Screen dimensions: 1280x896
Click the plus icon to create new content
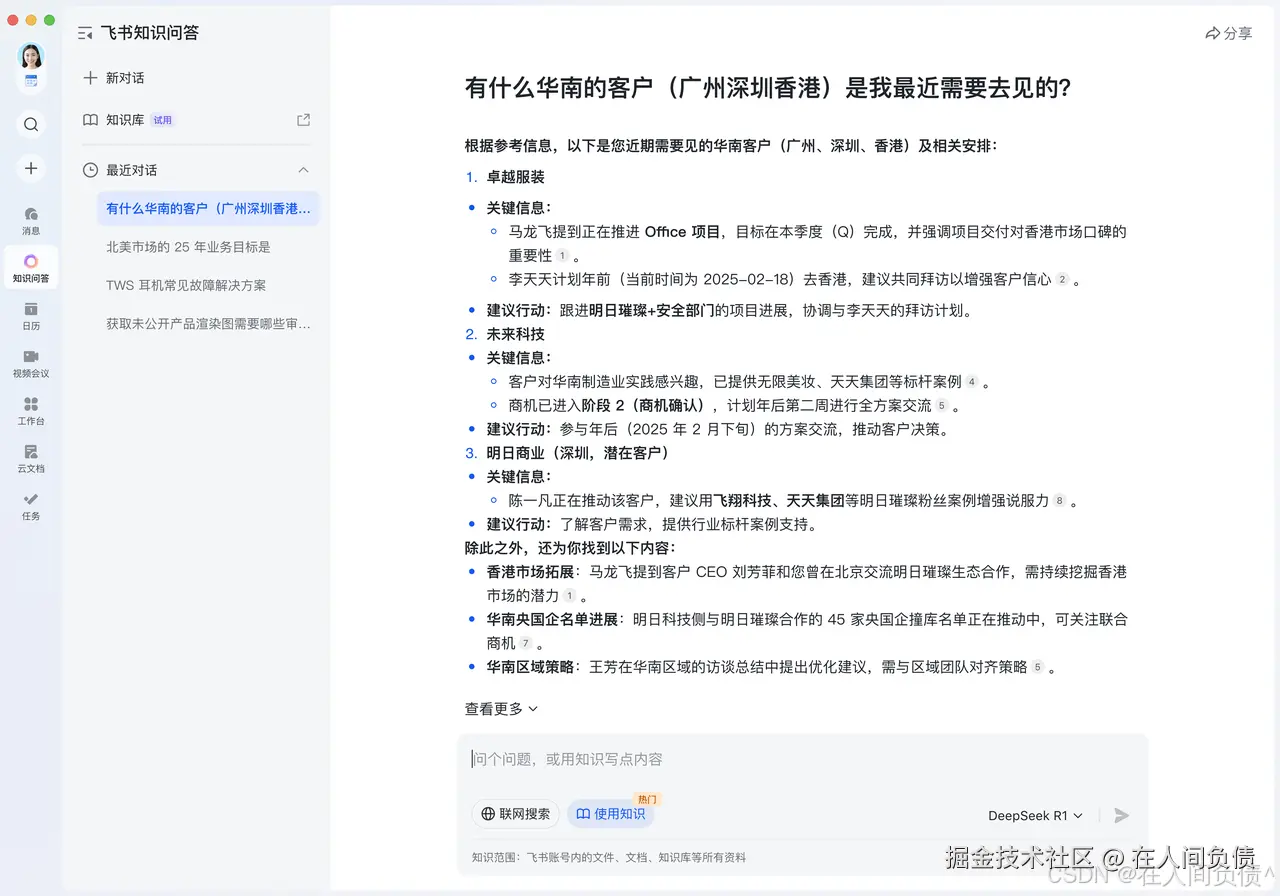click(30, 168)
